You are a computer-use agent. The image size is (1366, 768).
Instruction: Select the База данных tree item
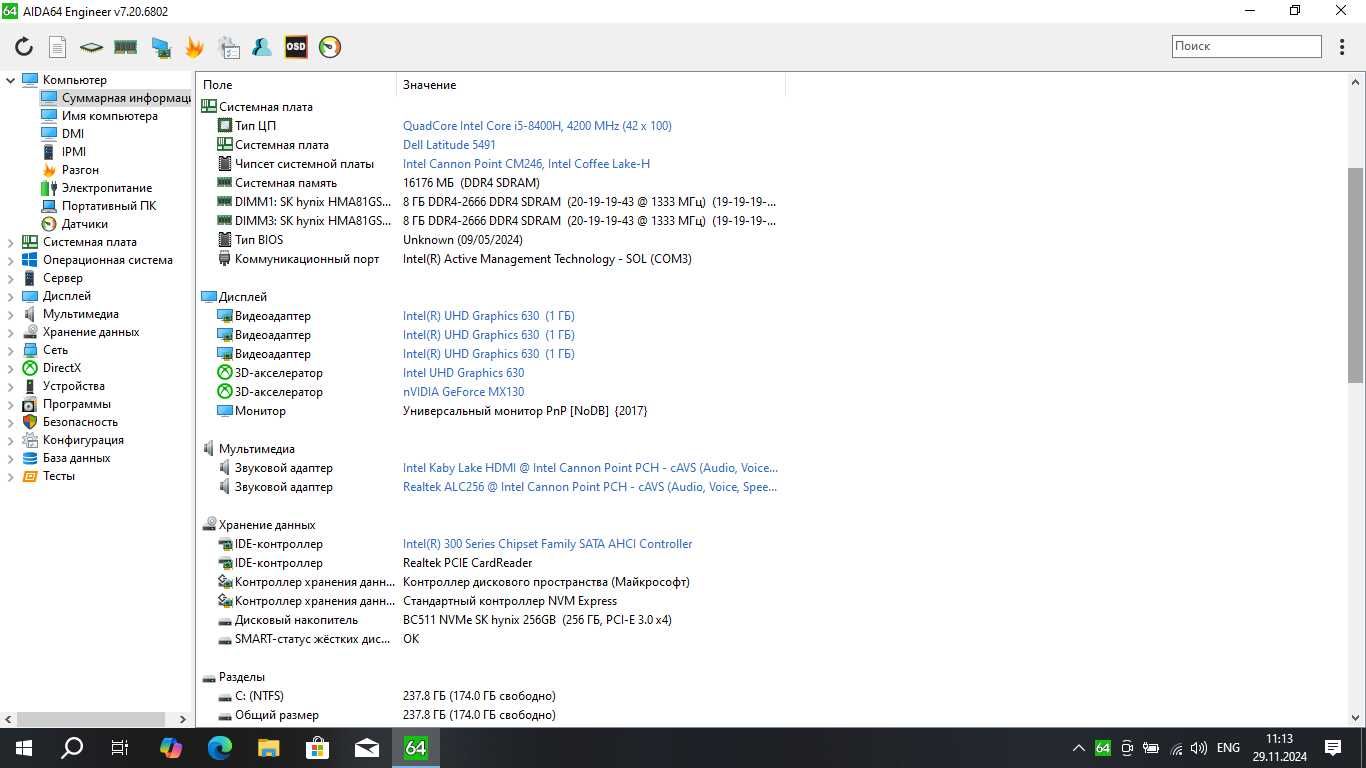click(x=66, y=458)
